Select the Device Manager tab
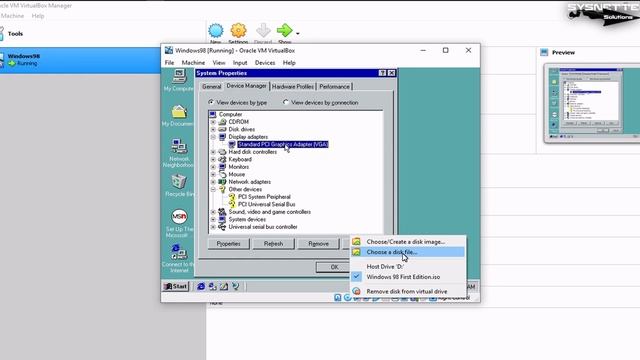 (x=247, y=86)
